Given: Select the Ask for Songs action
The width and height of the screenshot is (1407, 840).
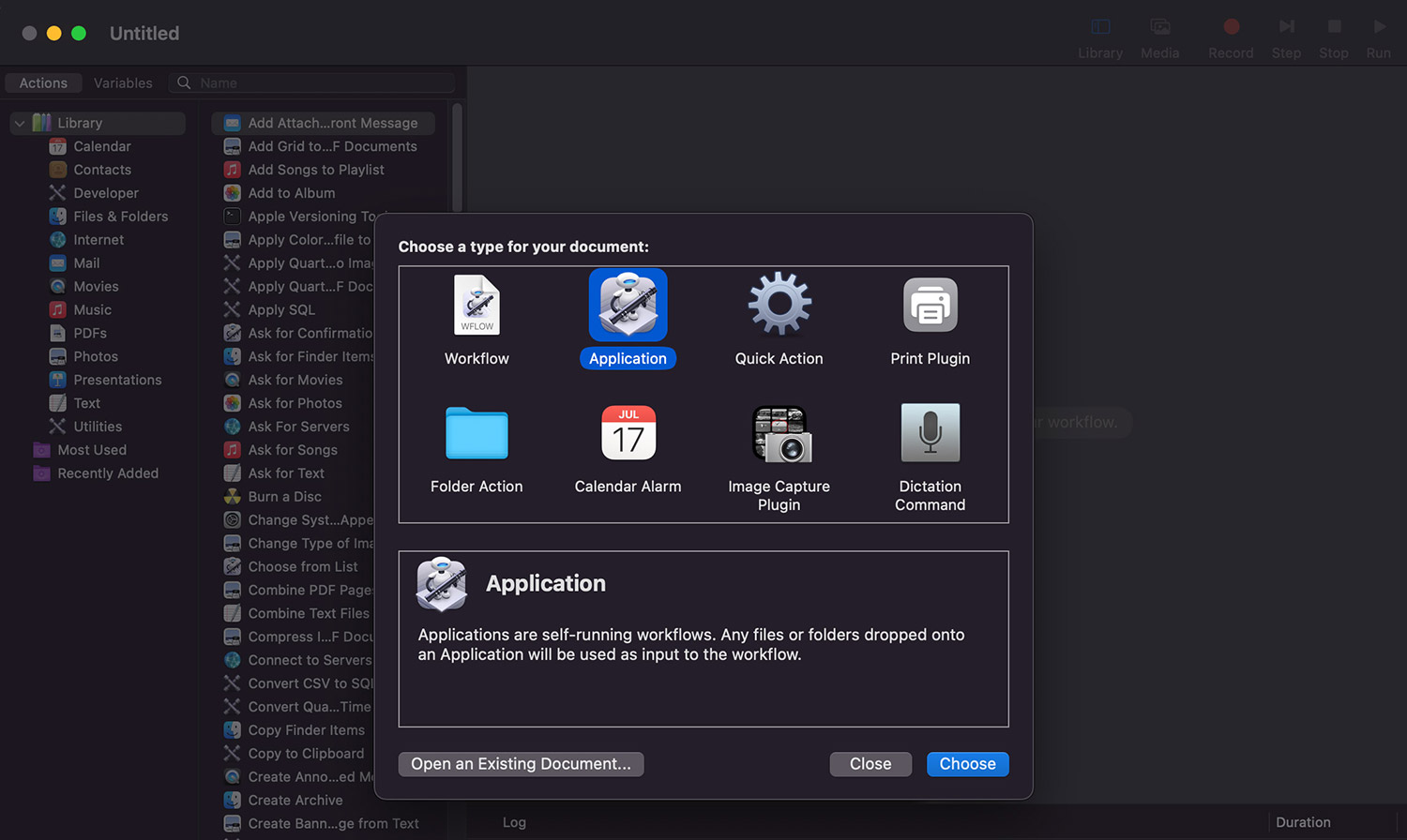Looking at the screenshot, I should pyautogui.click(x=293, y=450).
